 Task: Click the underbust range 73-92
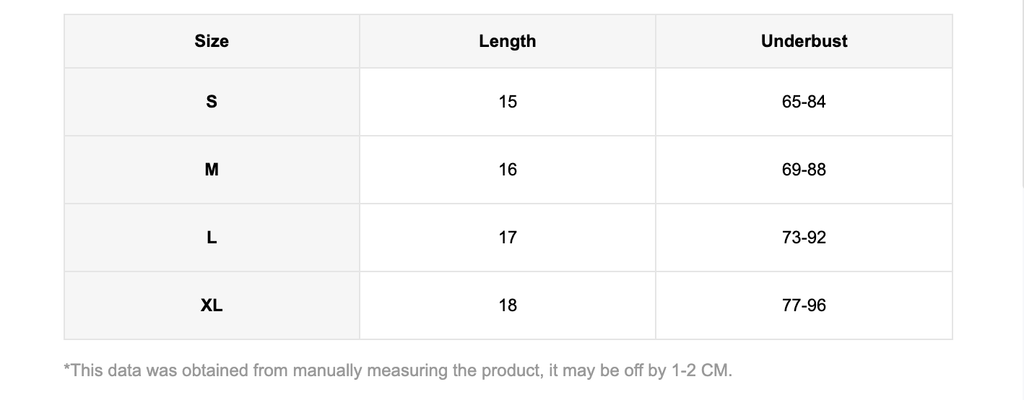pyautogui.click(x=803, y=238)
